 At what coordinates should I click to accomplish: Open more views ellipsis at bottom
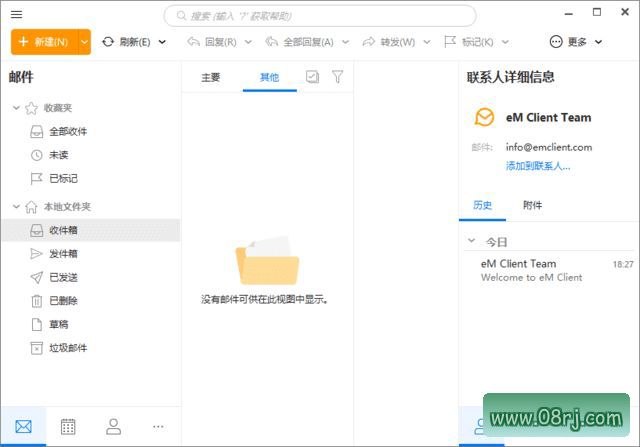(x=158, y=427)
